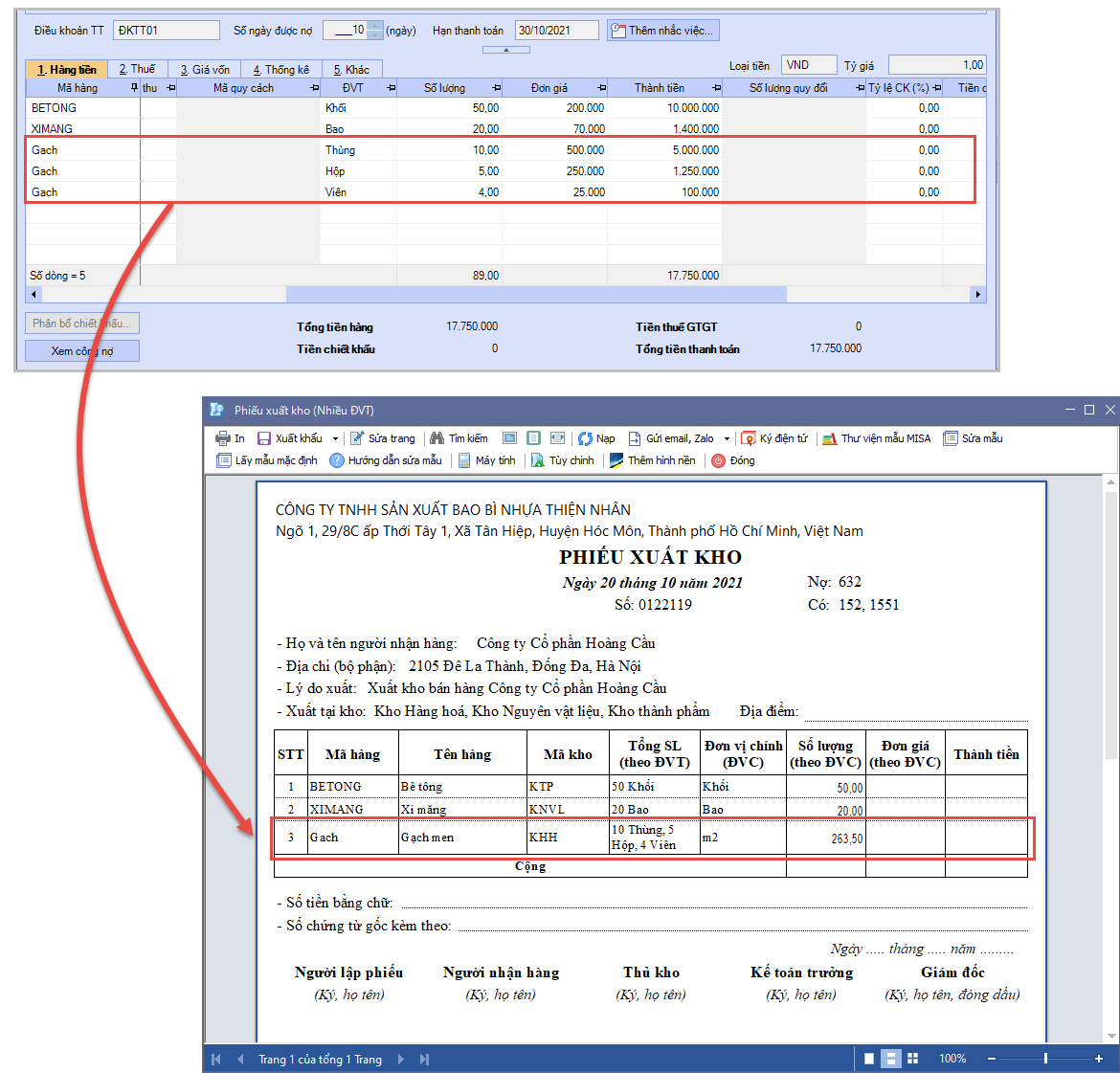Image resolution: width=1120 pixels, height=1073 pixels.
Task: Click Đóng power icon in toolbar
Action: pos(718,460)
